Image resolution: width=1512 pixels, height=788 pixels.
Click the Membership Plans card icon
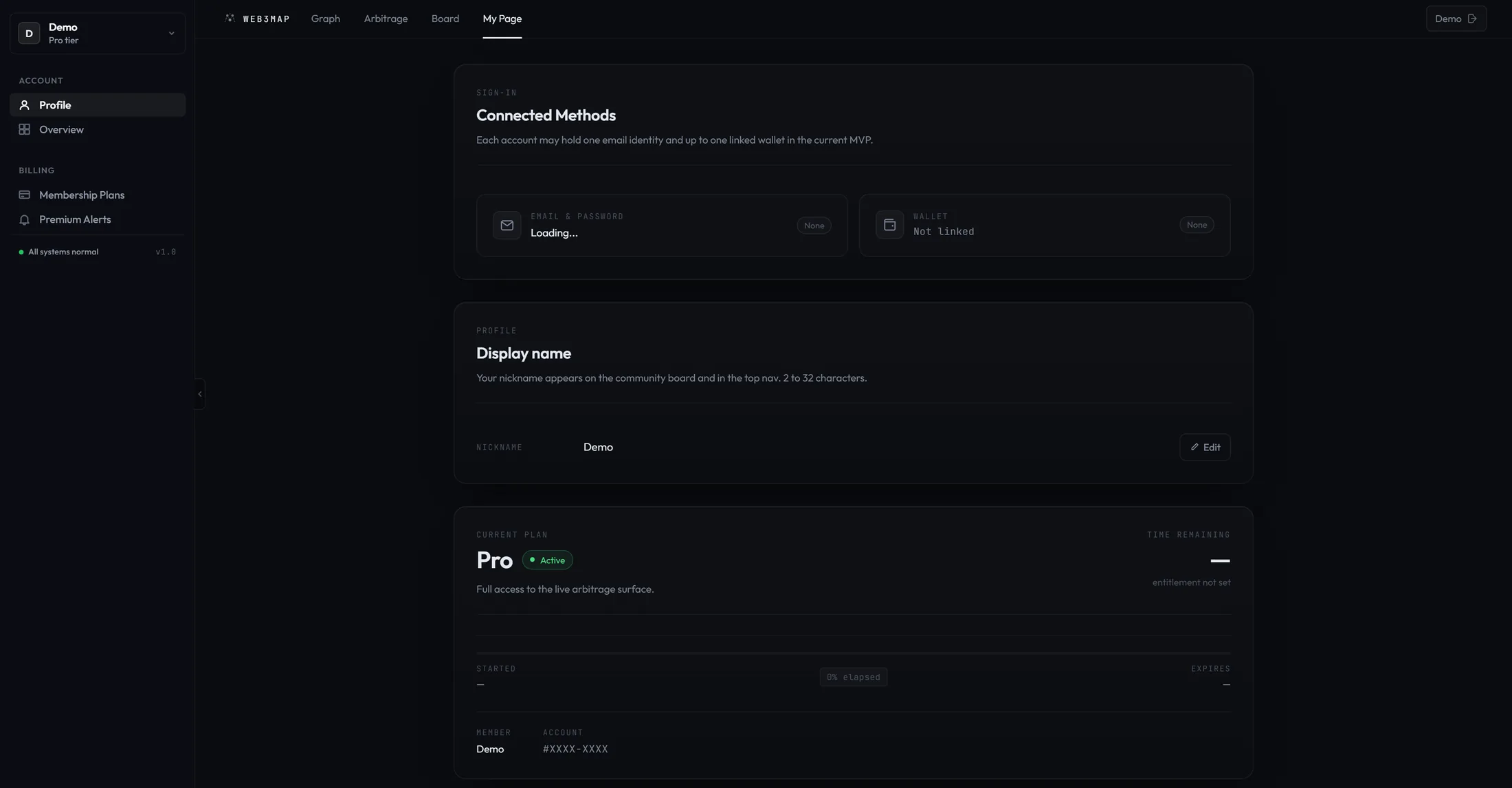click(x=24, y=195)
